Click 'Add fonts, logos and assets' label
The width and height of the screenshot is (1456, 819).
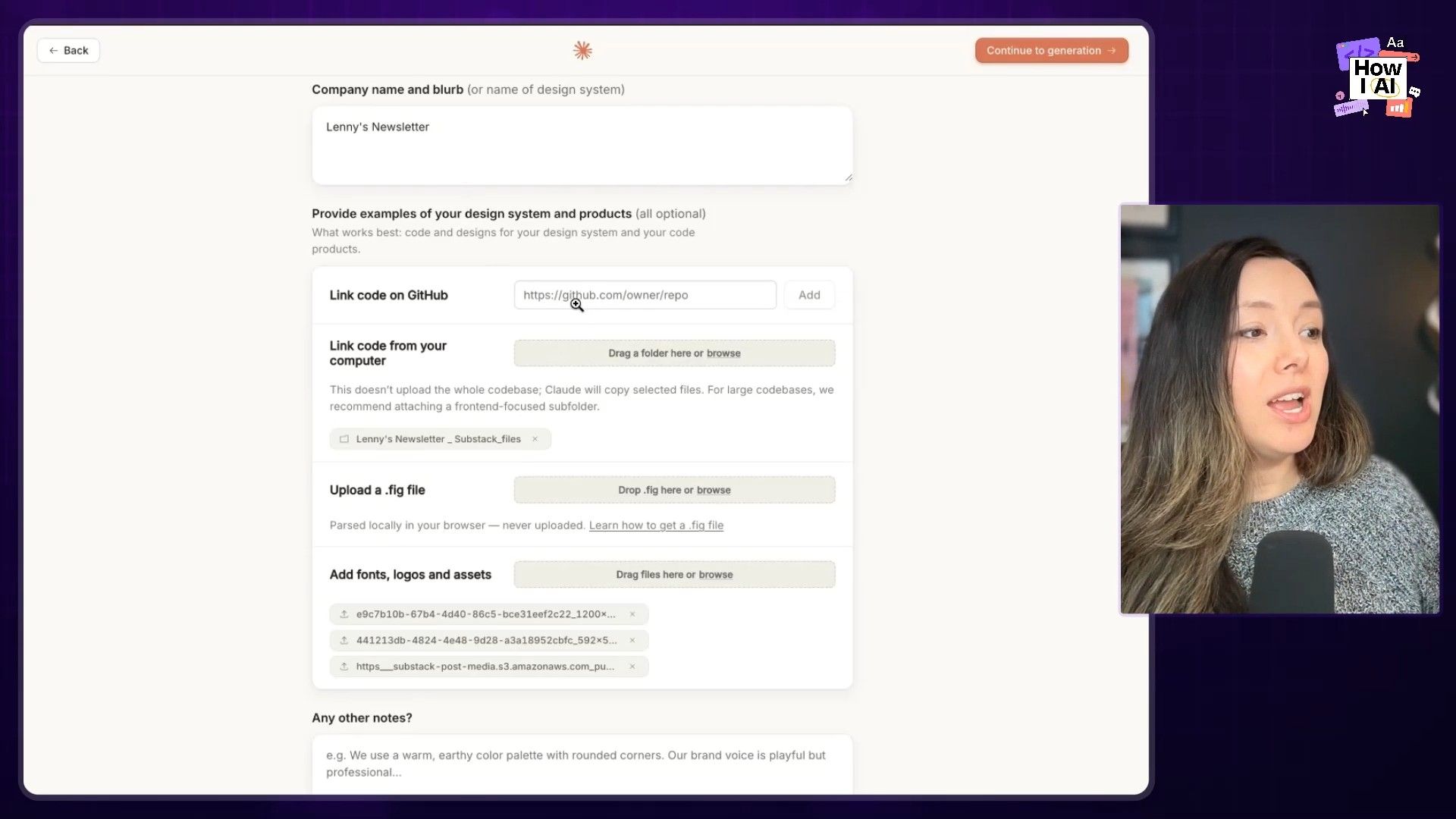coord(410,575)
